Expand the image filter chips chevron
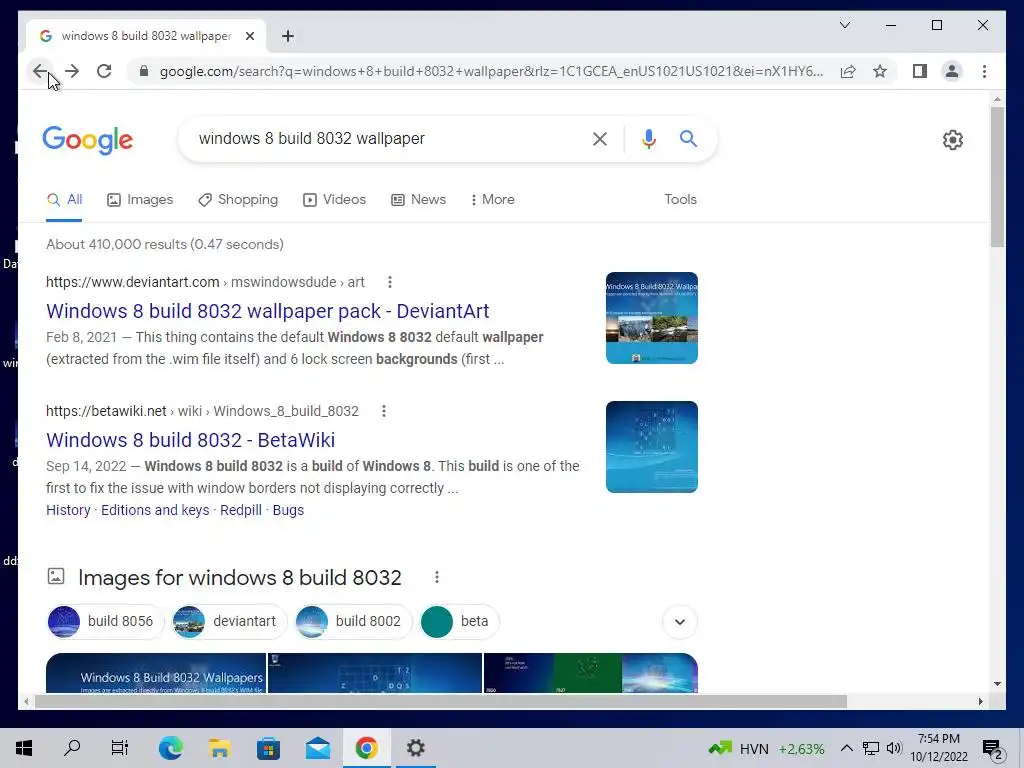 [x=679, y=622]
